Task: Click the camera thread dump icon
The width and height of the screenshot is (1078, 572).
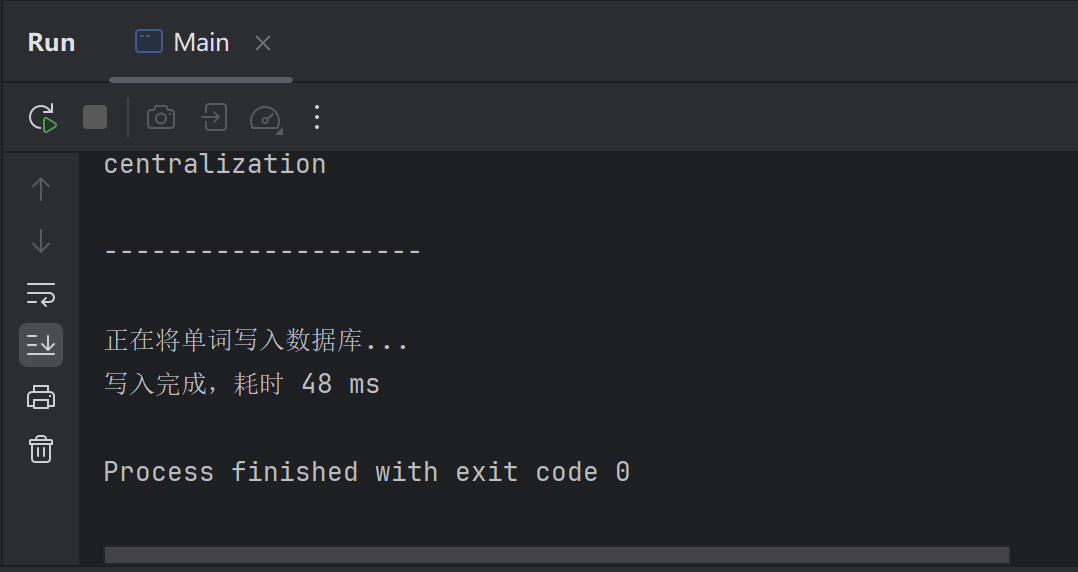Action: point(161,118)
